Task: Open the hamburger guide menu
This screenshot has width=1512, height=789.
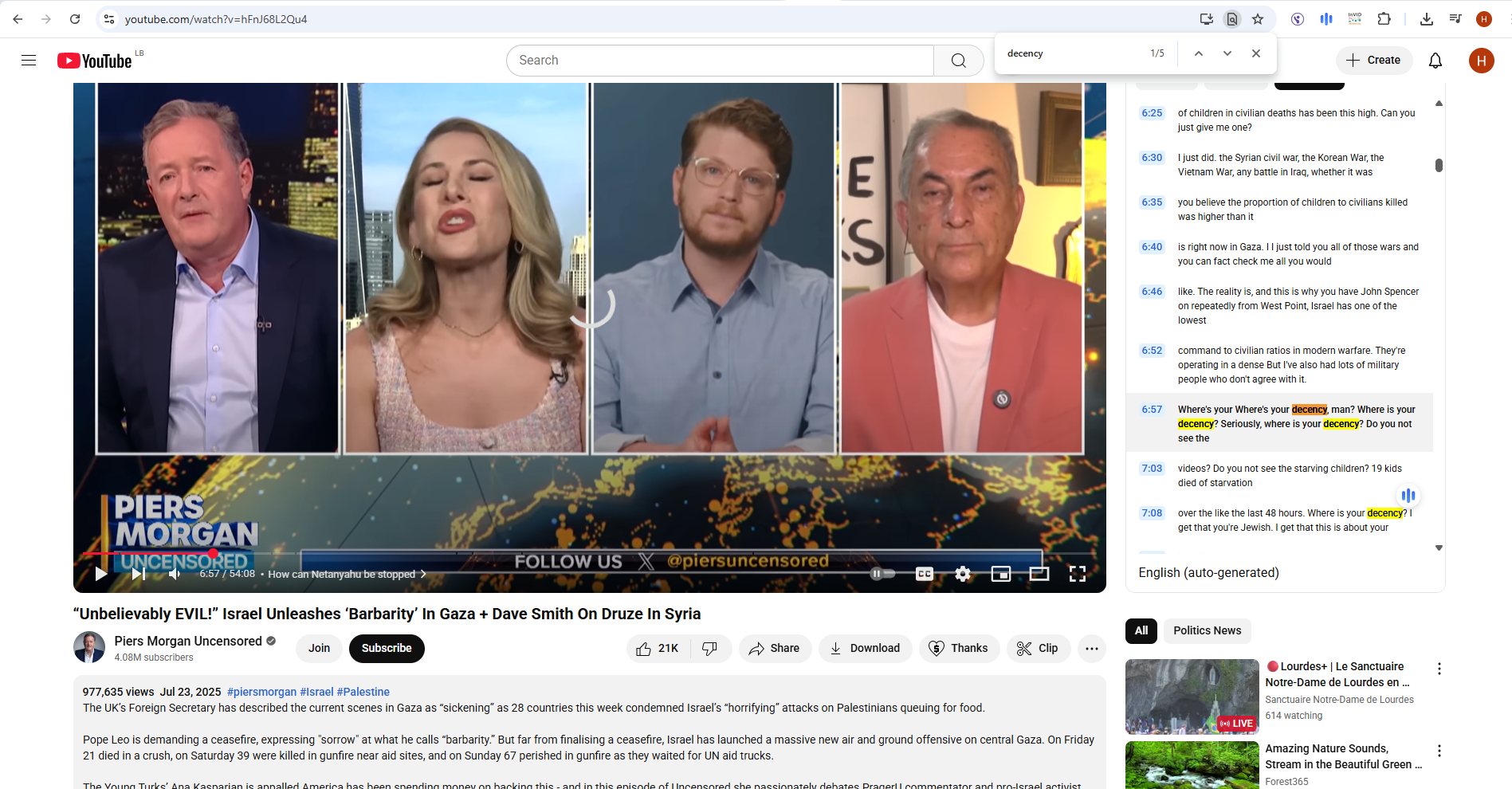Action: [29, 61]
